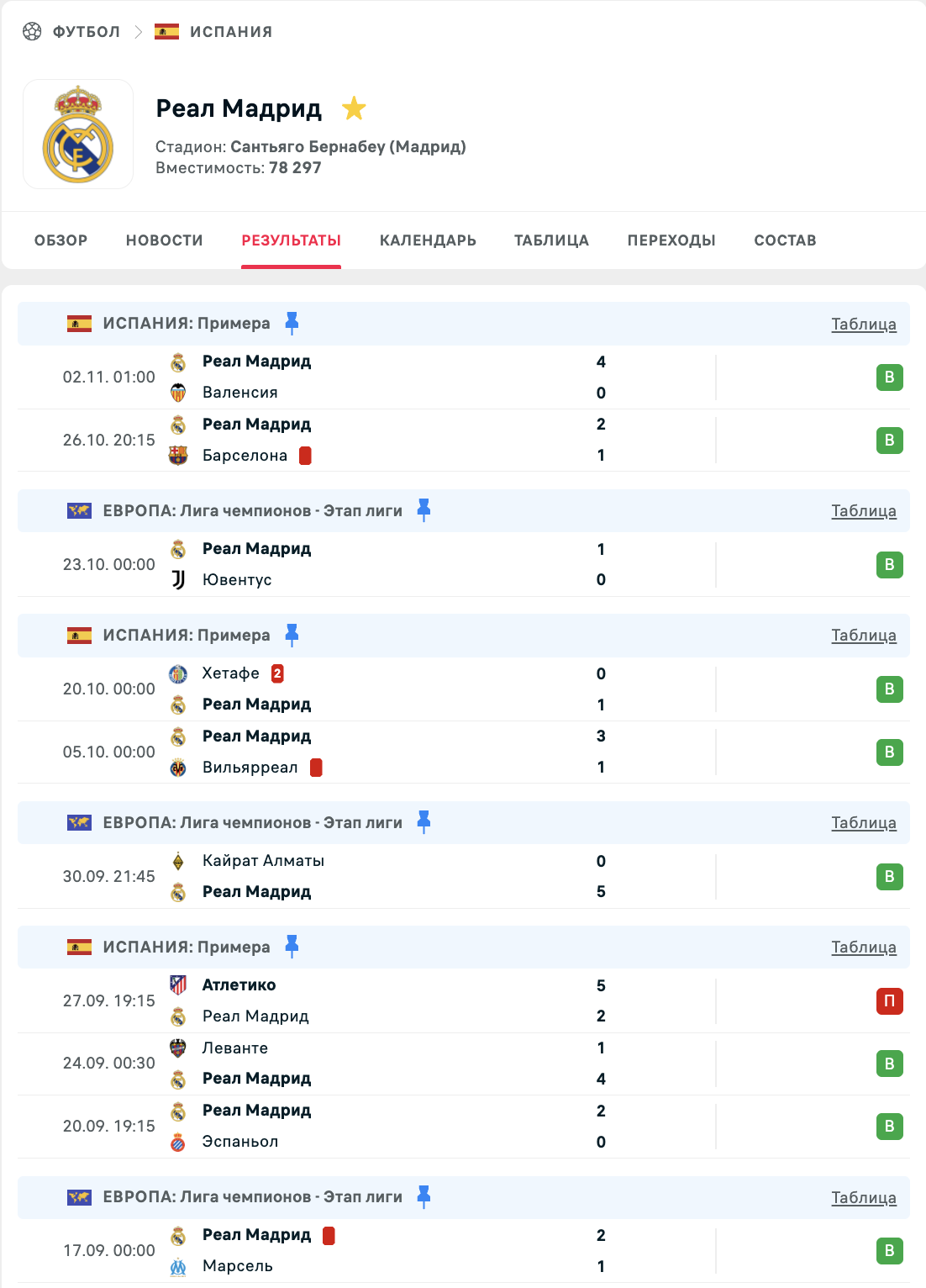The width and height of the screenshot is (926, 1288).
Task: Click the Барселона club logo
Action: point(178,456)
